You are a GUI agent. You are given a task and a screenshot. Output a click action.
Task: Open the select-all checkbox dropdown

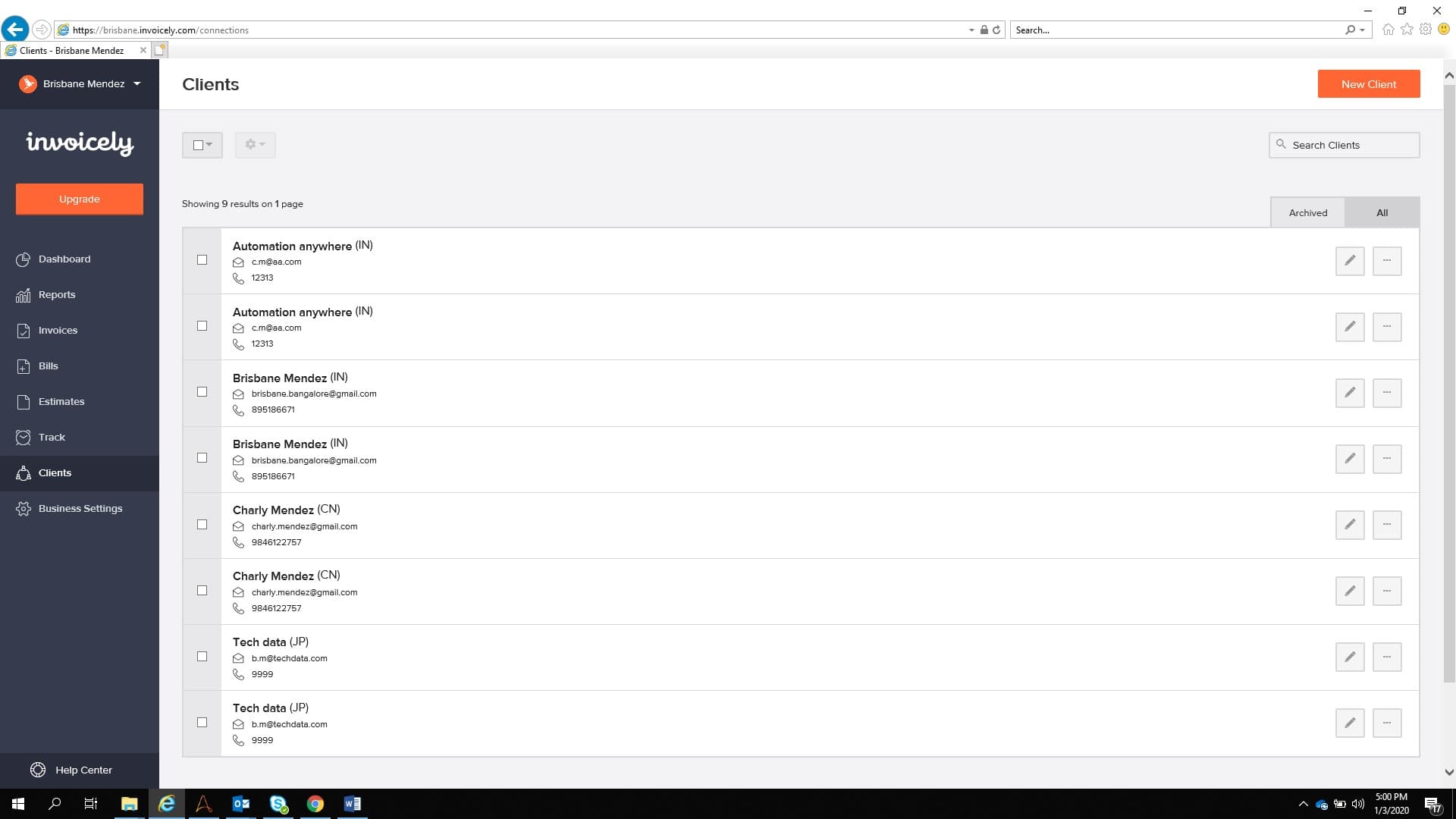(x=202, y=145)
